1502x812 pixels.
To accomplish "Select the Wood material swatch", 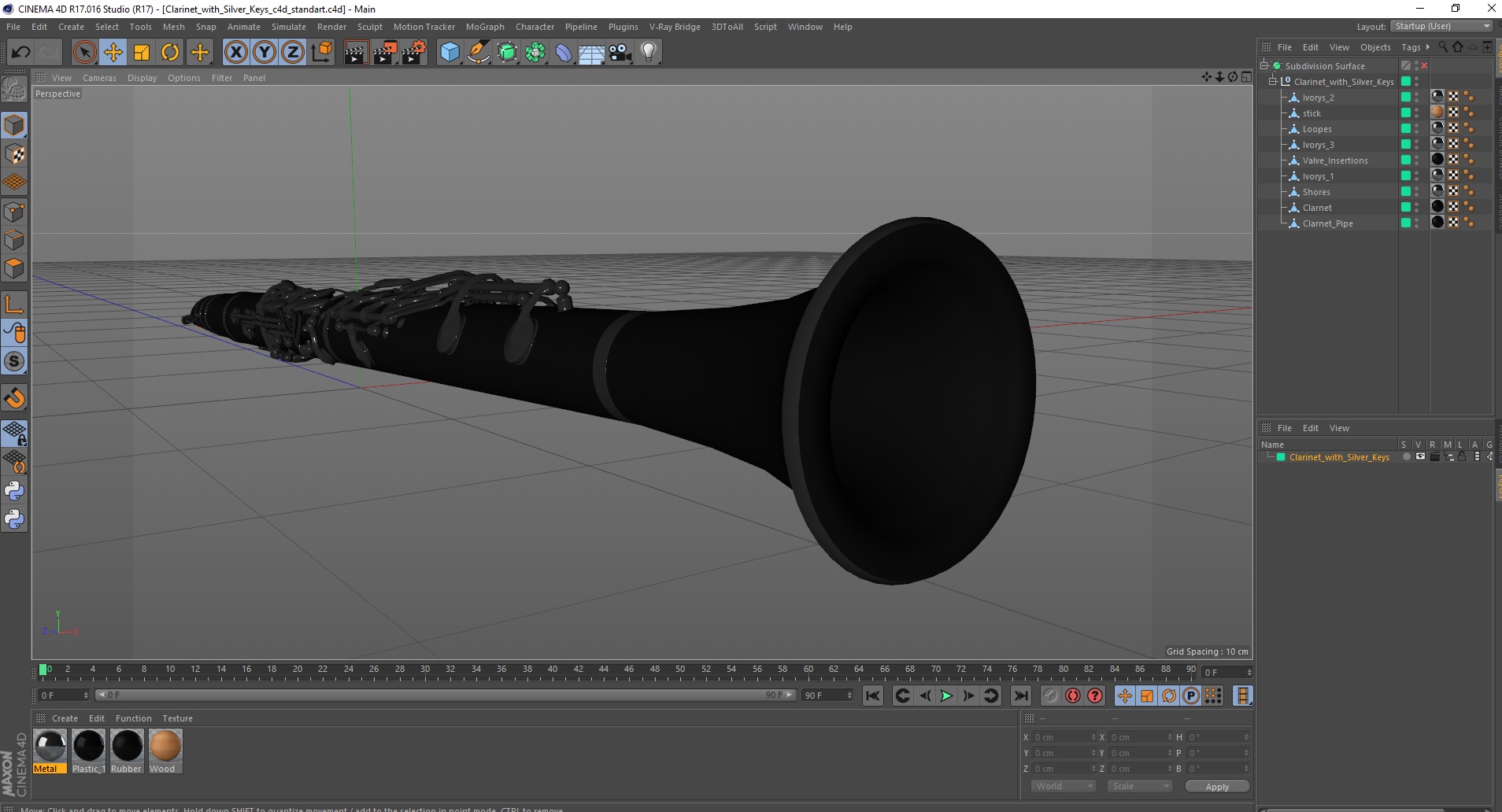I will coord(165,751).
